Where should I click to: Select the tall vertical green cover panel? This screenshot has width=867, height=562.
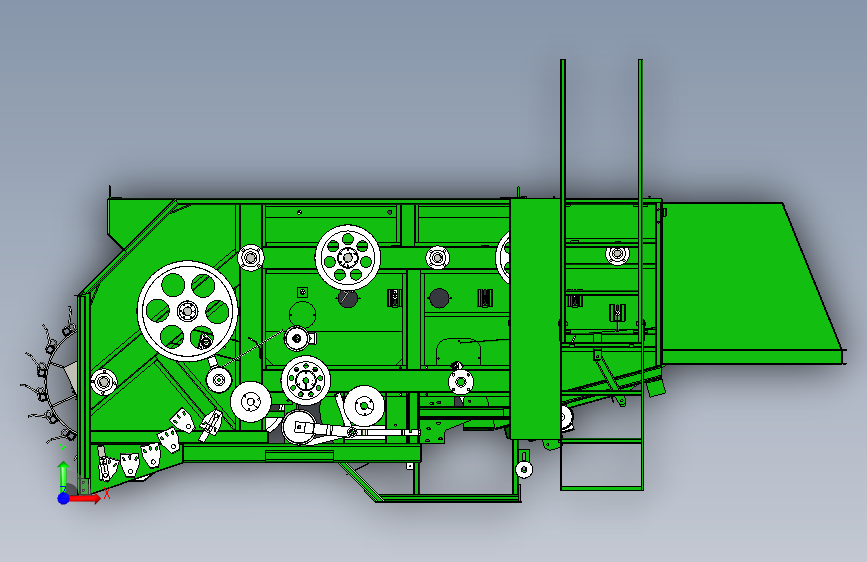tap(535, 319)
